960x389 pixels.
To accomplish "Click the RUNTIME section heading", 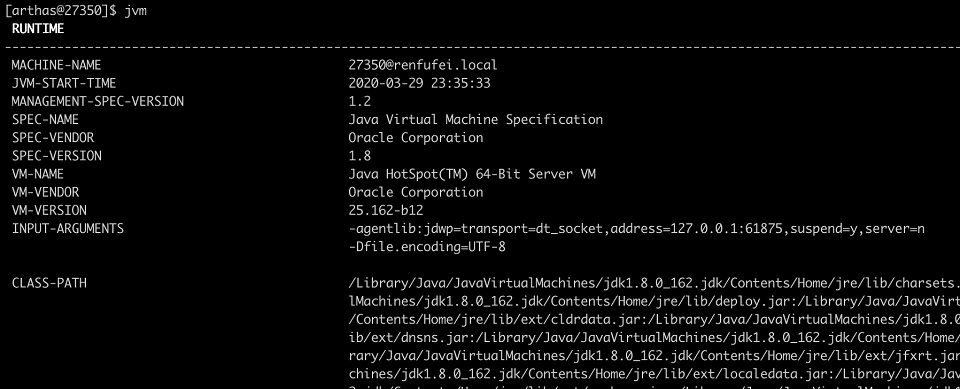I will pos(38,29).
